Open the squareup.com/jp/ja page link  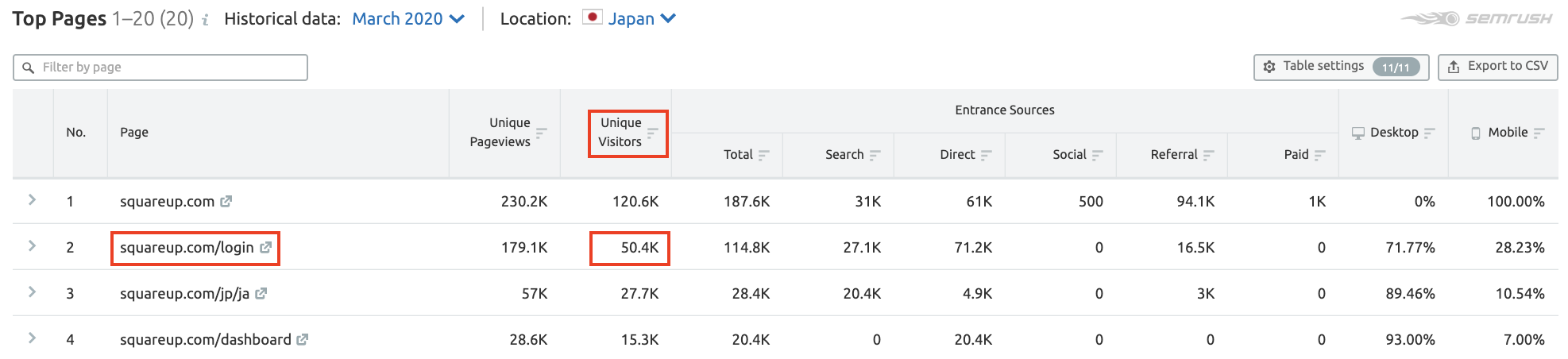pos(184,294)
